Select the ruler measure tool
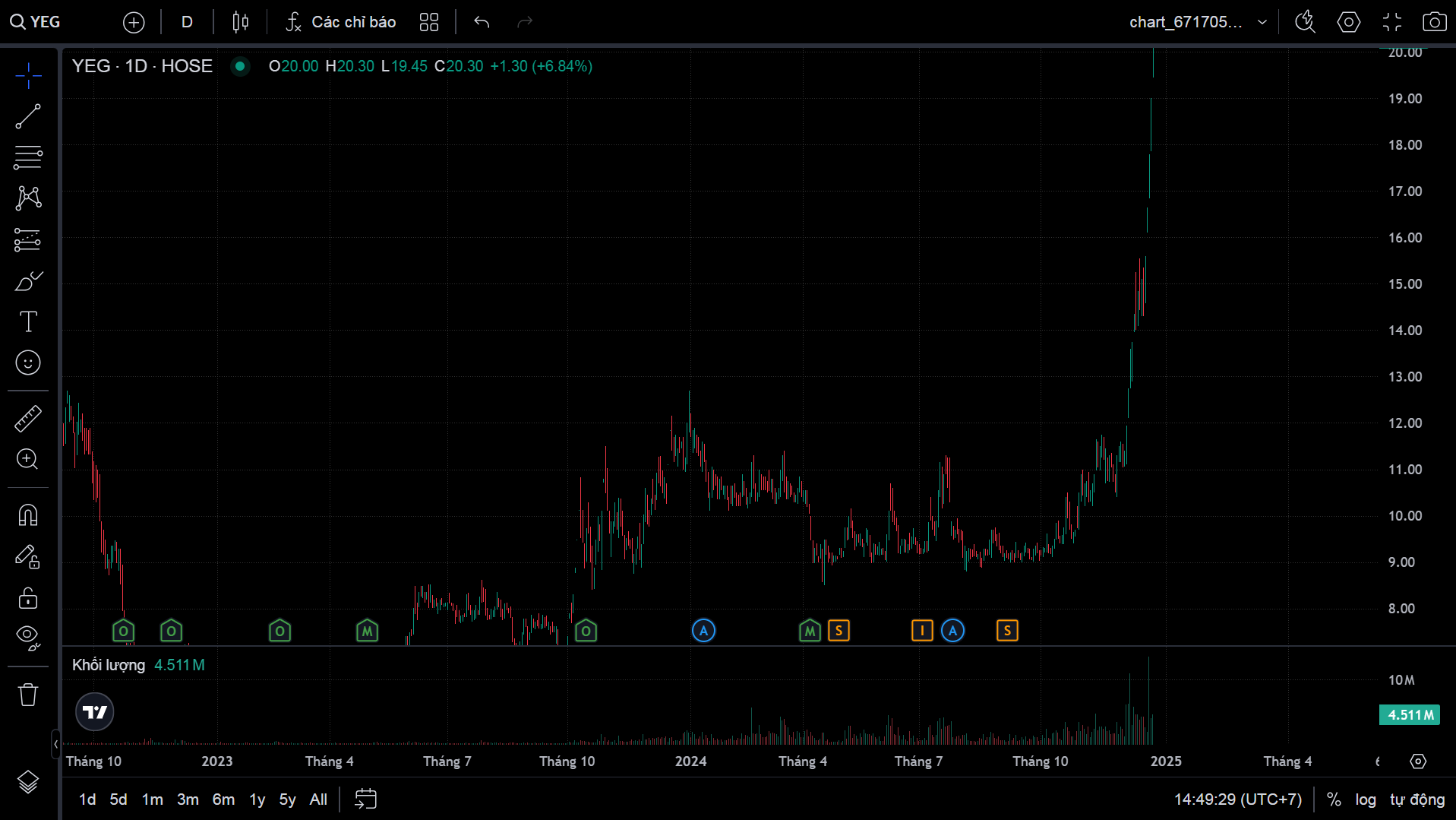The height and width of the screenshot is (820, 1456). pyautogui.click(x=28, y=418)
